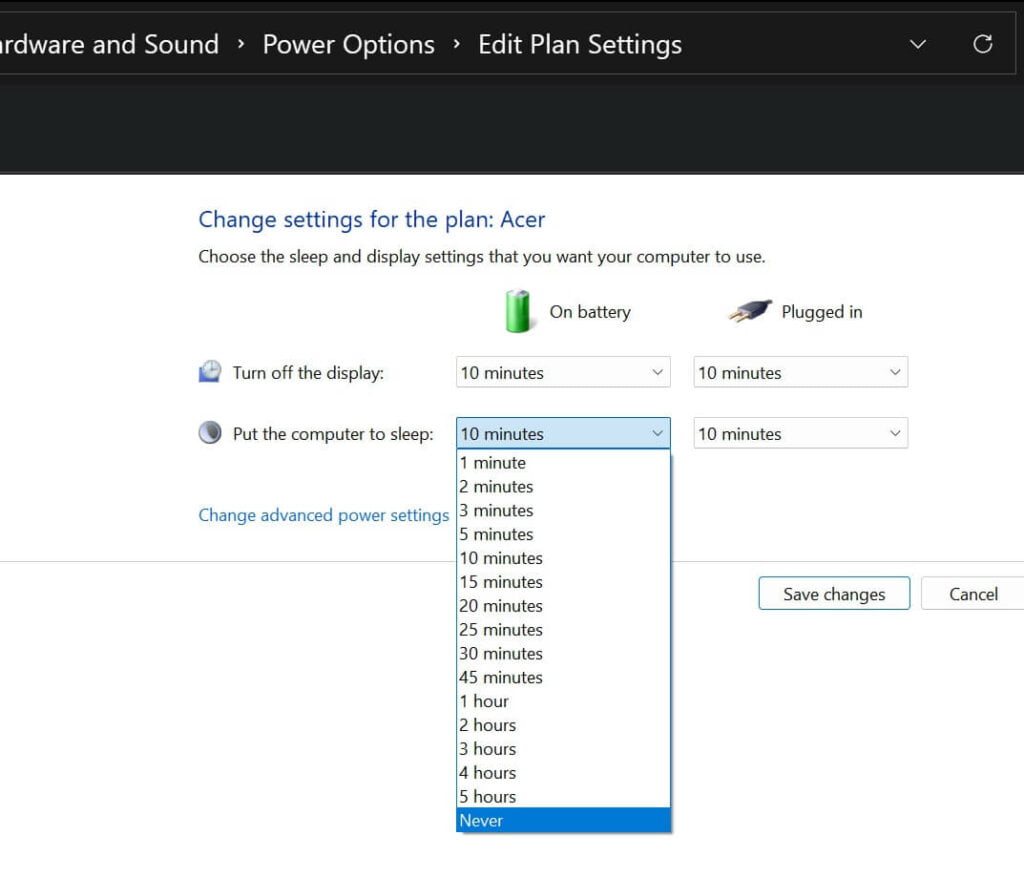The height and width of the screenshot is (877, 1024).
Task: Click Edit Plan Settings in the breadcrumb
Action: (x=579, y=44)
